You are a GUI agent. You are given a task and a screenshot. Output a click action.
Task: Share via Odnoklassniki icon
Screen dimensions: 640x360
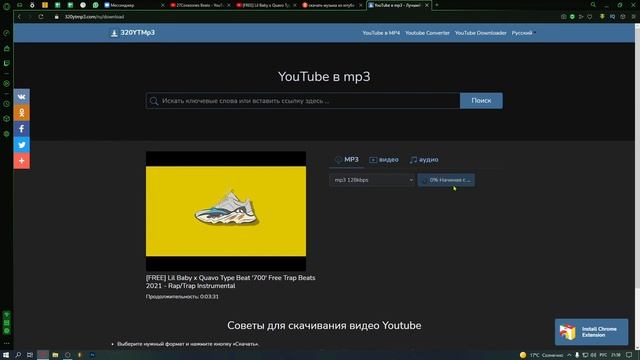pyautogui.click(x=22, y=113)
